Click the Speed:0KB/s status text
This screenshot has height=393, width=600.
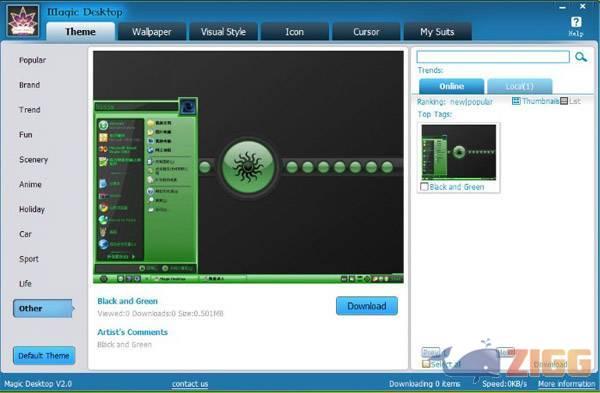tap(504, 384)
